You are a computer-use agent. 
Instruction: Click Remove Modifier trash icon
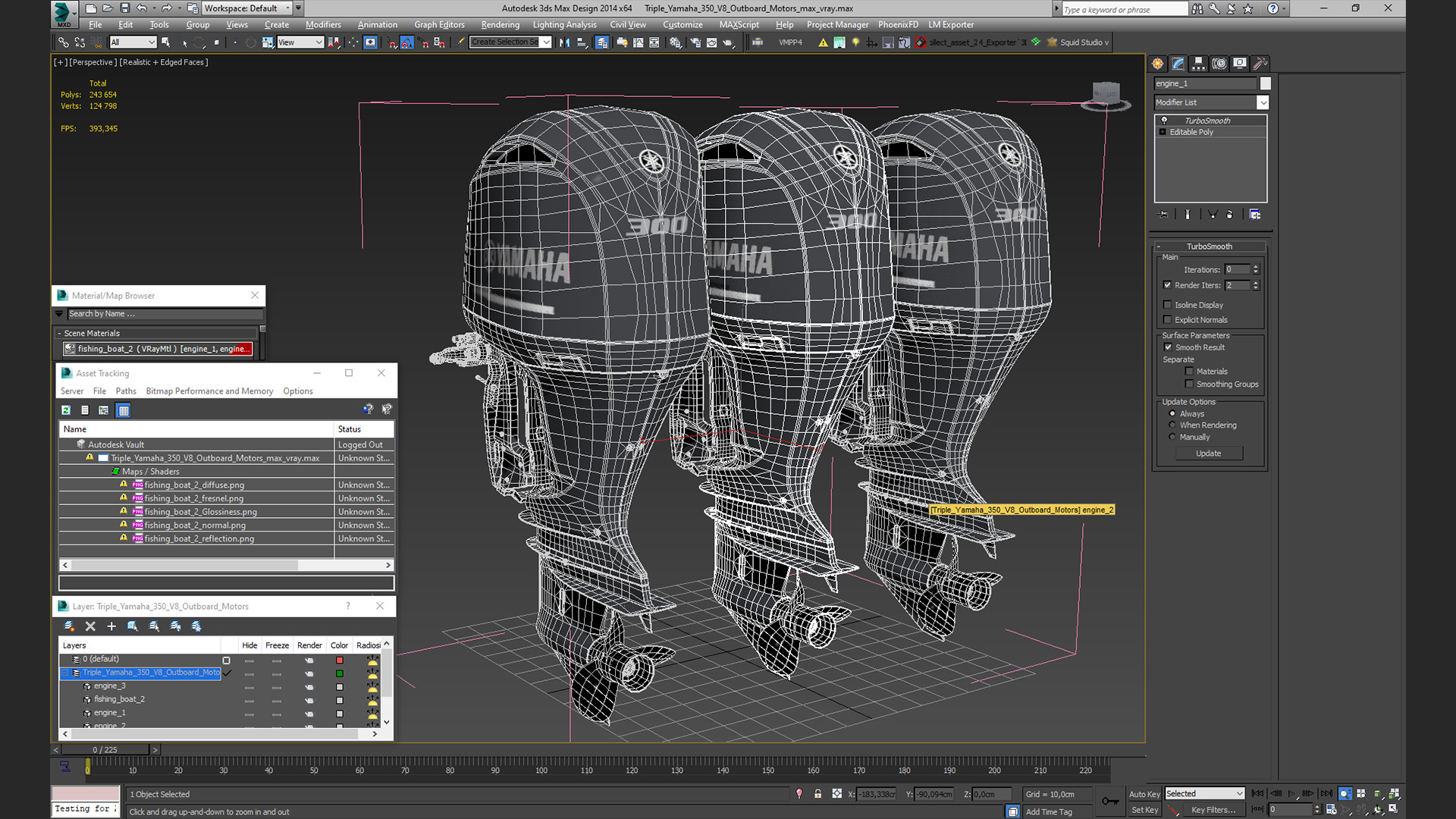(1230, 215)
